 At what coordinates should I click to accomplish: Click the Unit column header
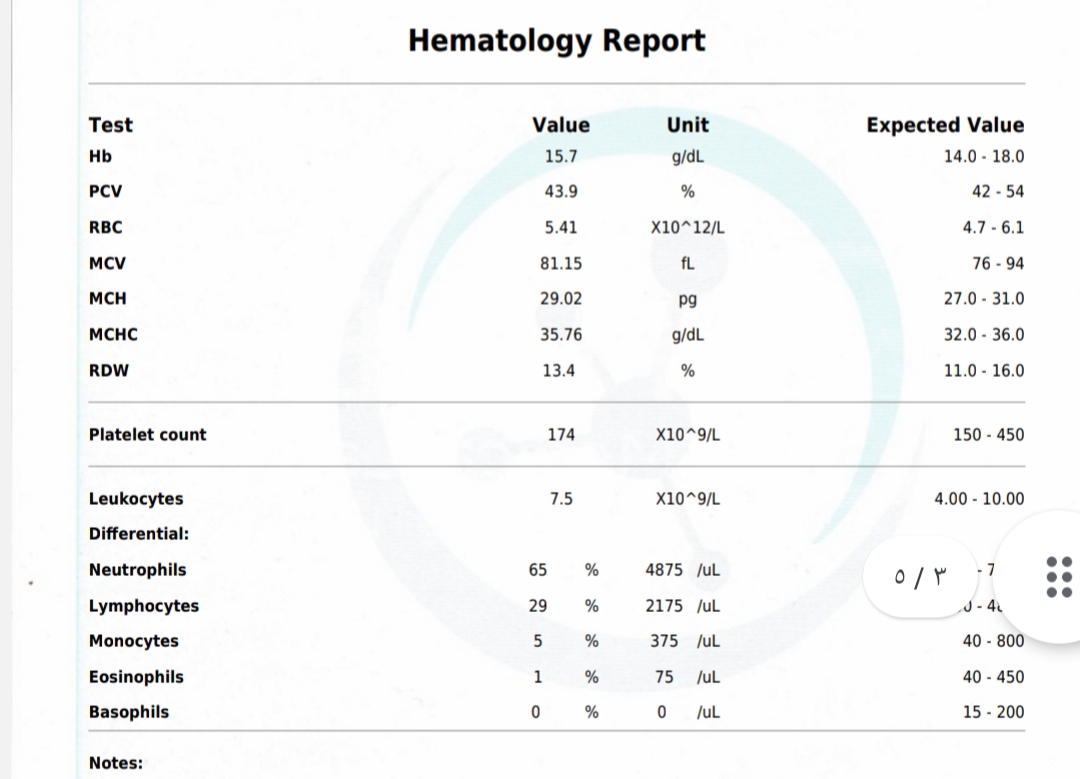coord(687,125)
